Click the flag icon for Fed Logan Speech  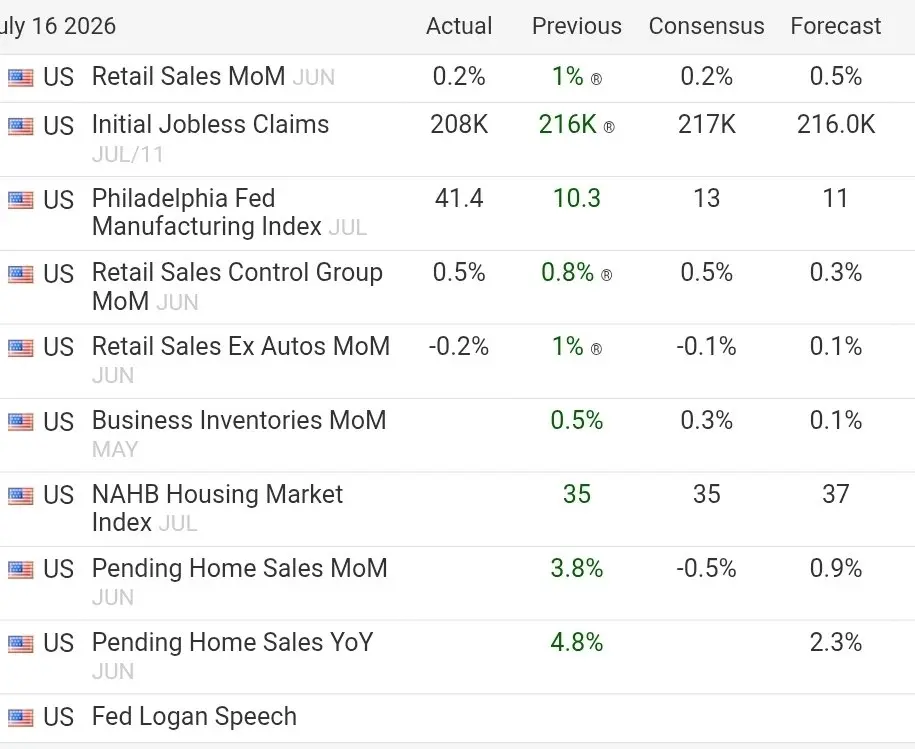[x=20, y=718]
